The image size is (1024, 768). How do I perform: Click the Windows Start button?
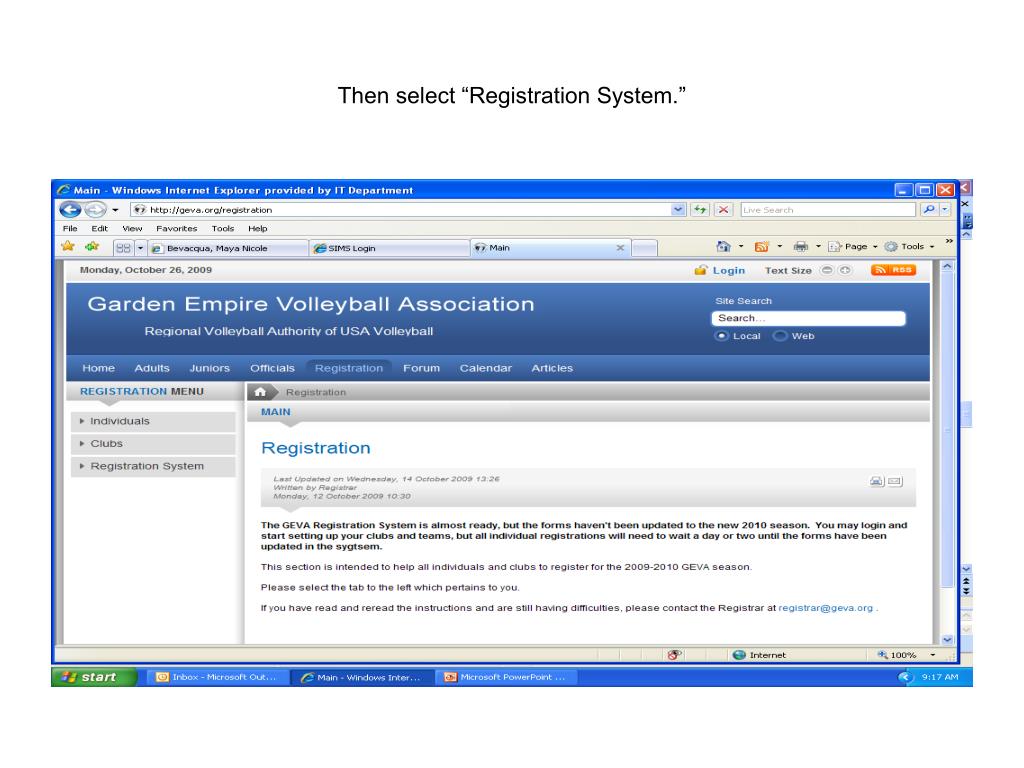[x=94, y=677]
